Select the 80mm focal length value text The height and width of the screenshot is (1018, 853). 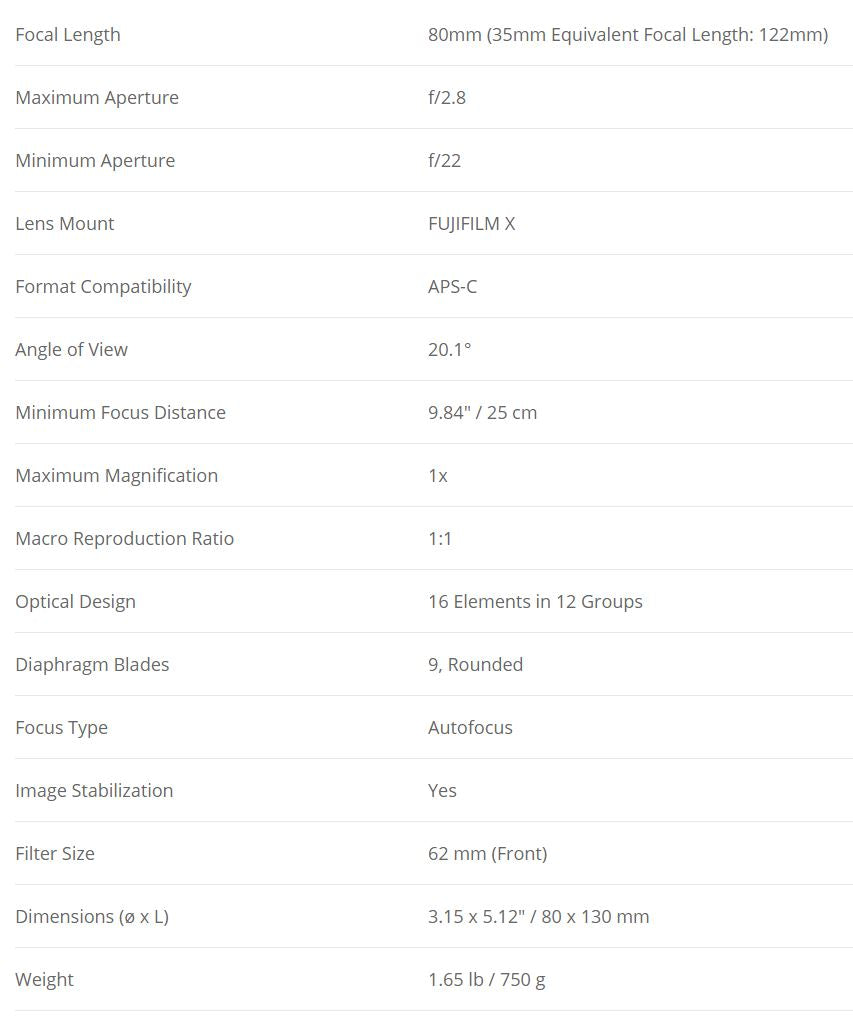(x=627, y=35)
